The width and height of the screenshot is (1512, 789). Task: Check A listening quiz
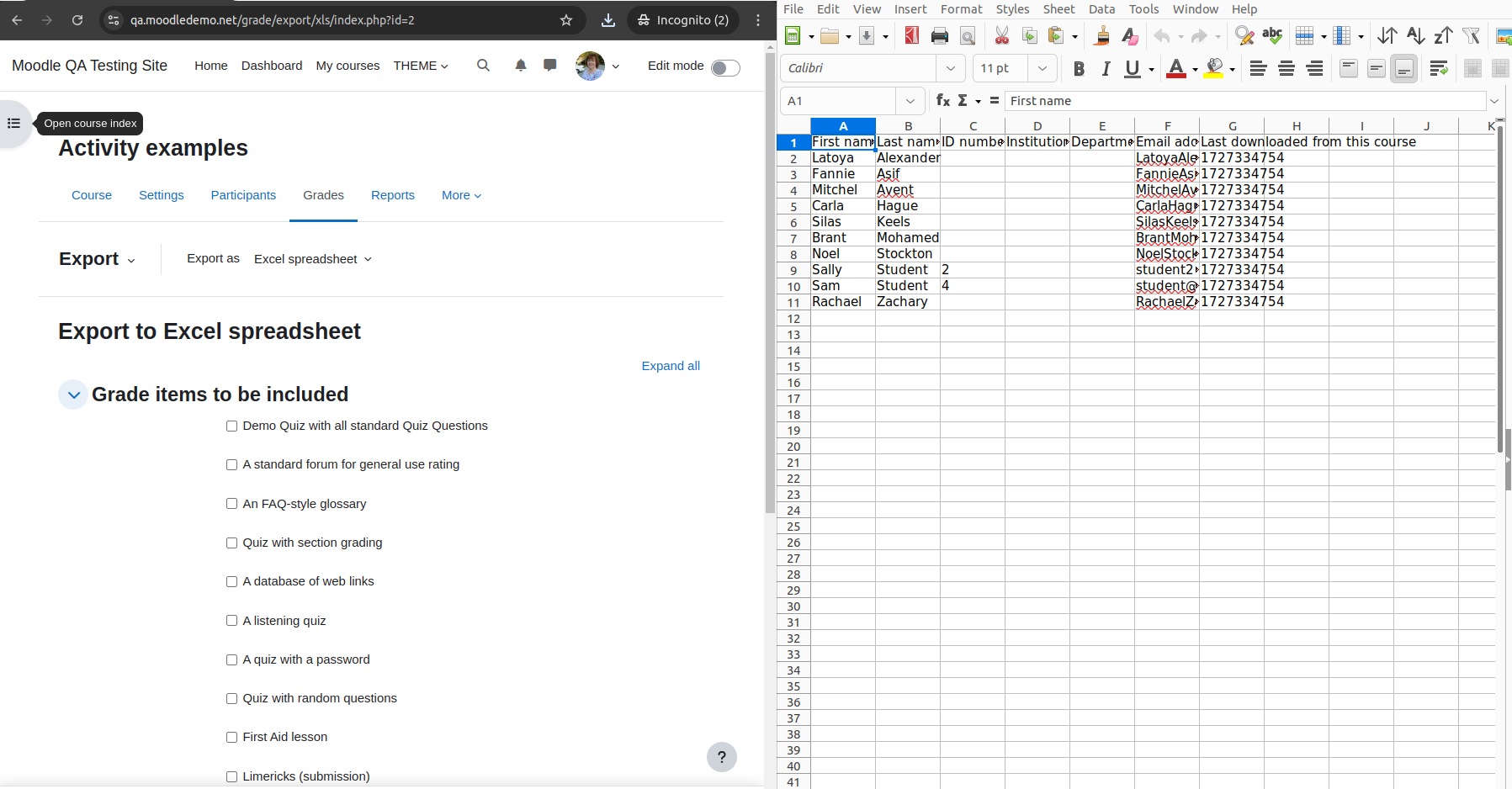(231, 621)
